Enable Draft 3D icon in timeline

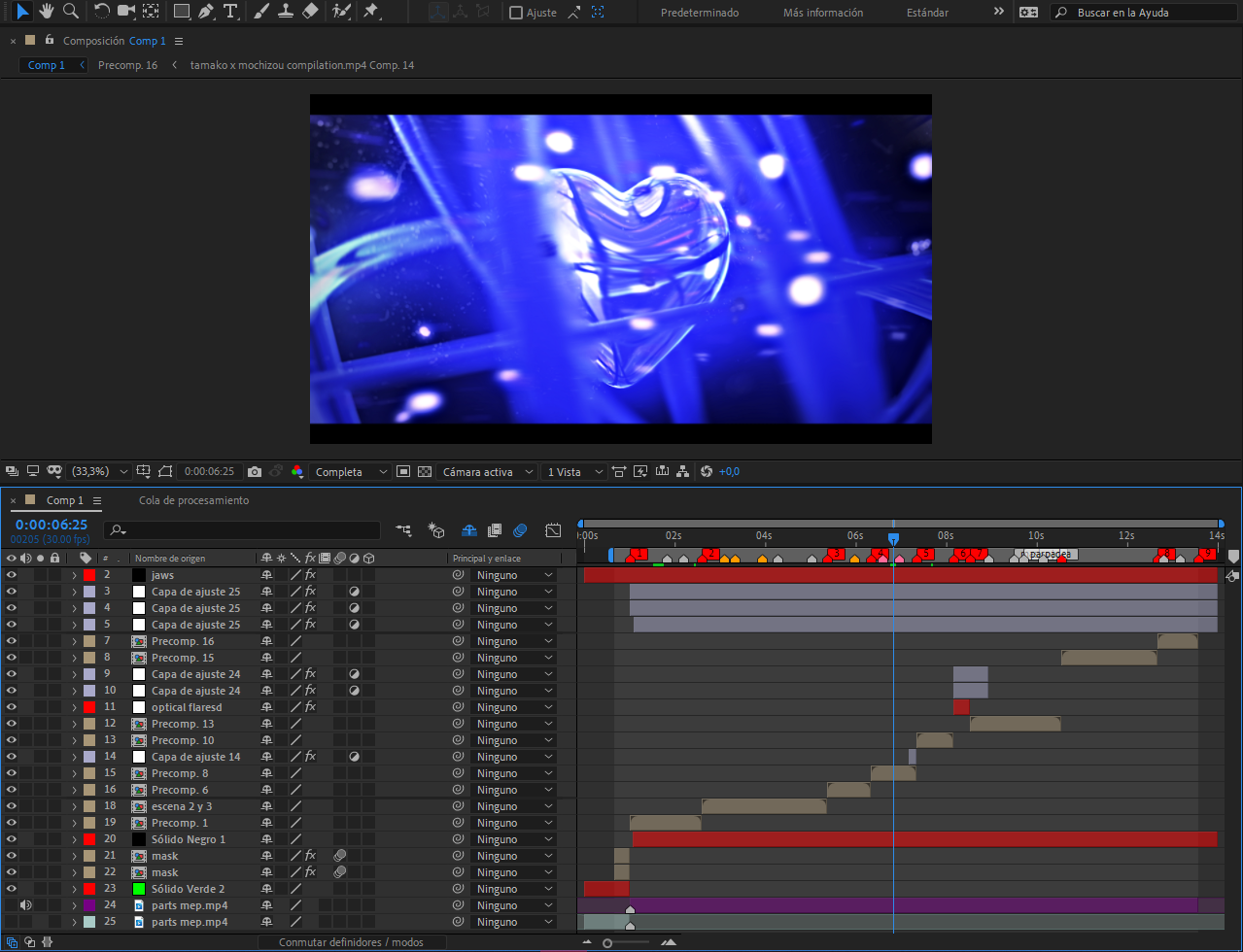pyautogui.click(x=436, y=530)
